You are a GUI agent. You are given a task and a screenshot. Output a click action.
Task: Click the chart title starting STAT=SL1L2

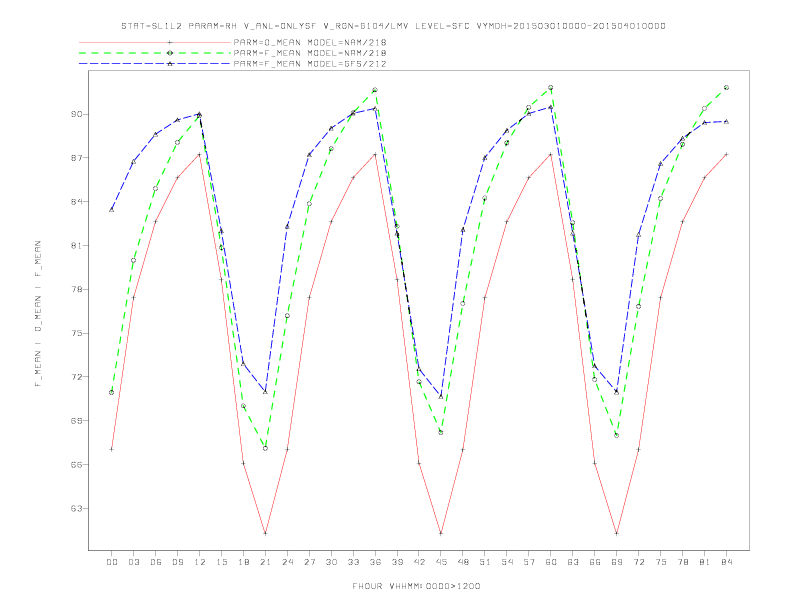click(393, 26)
